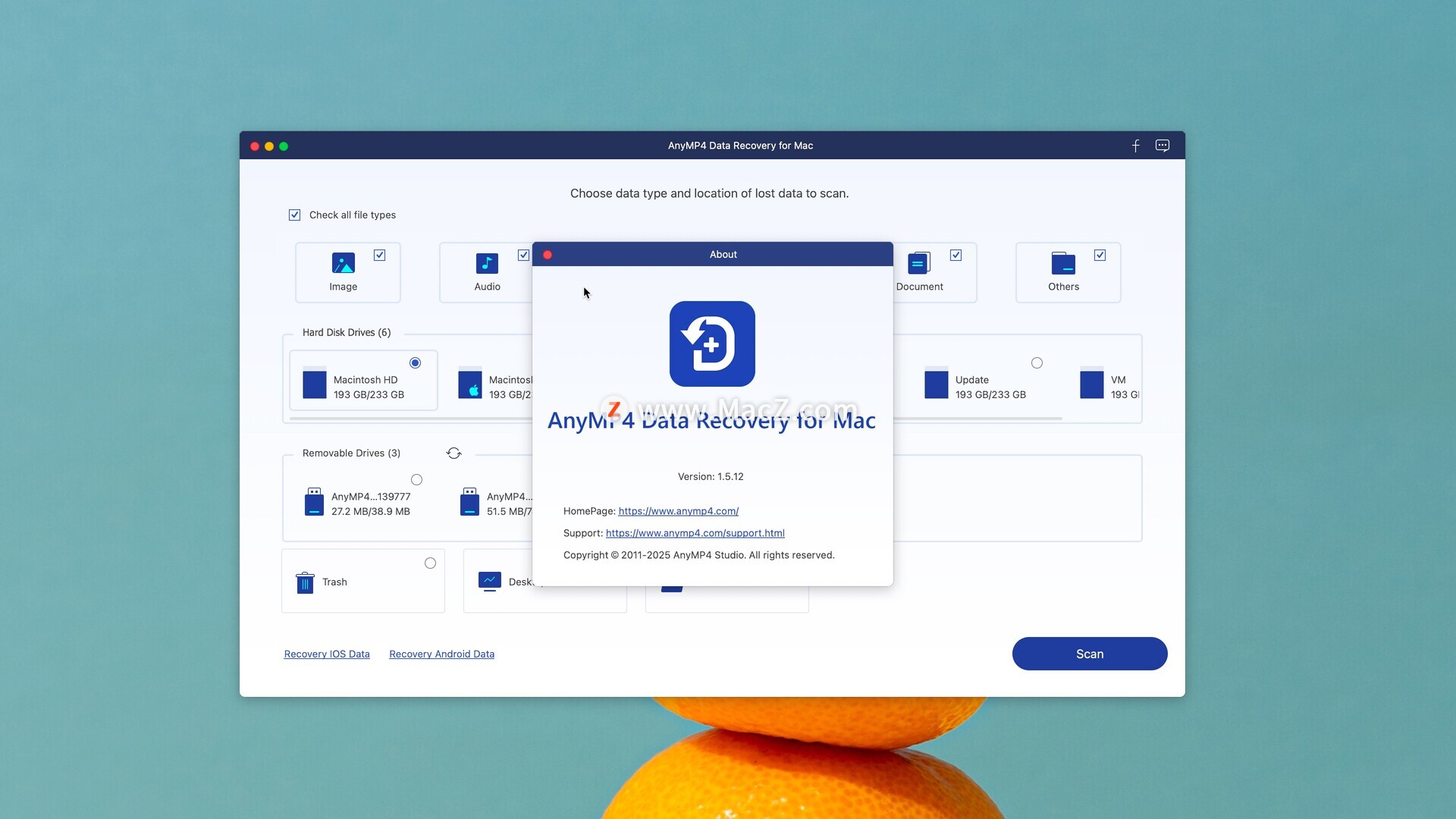The image size is (1456, 819).
Task: Click the Version: 1.5.12 text
Action: tap(711, 477)
